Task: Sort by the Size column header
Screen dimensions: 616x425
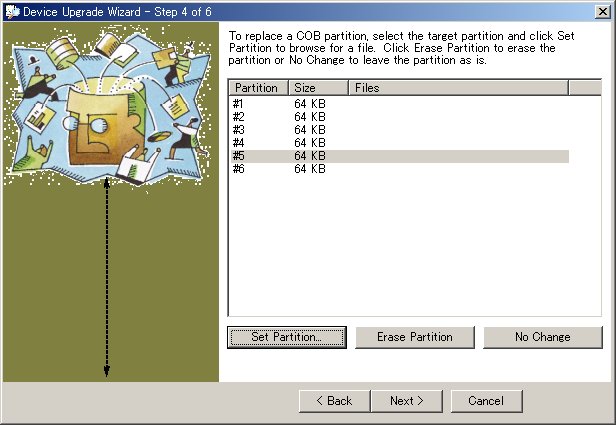Action: (x=319, y=88)
